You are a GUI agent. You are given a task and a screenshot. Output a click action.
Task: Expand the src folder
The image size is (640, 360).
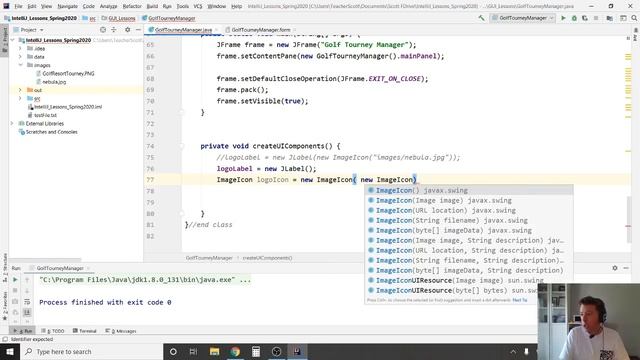click(20, 98)
